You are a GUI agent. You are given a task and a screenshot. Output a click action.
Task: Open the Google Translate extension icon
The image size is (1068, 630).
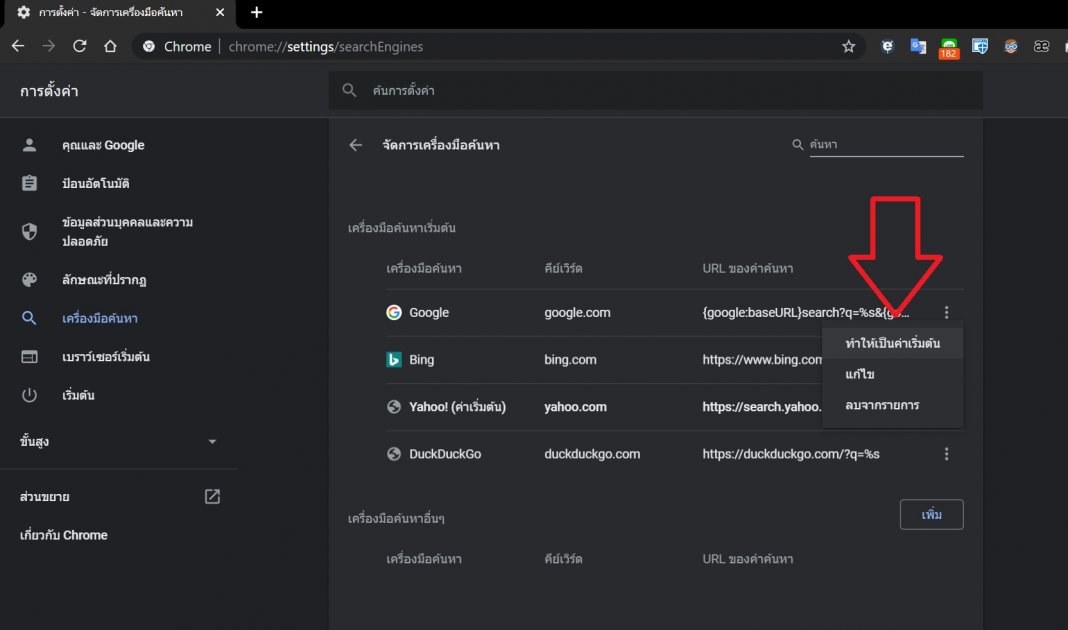918,46
